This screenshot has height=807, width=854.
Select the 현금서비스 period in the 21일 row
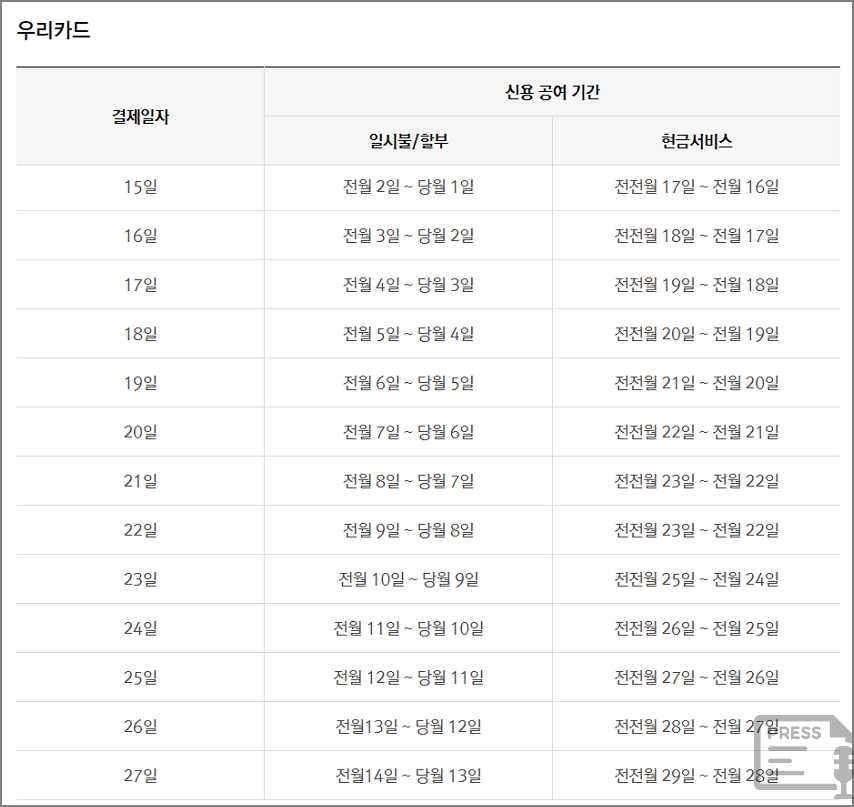tap(697, 481)
